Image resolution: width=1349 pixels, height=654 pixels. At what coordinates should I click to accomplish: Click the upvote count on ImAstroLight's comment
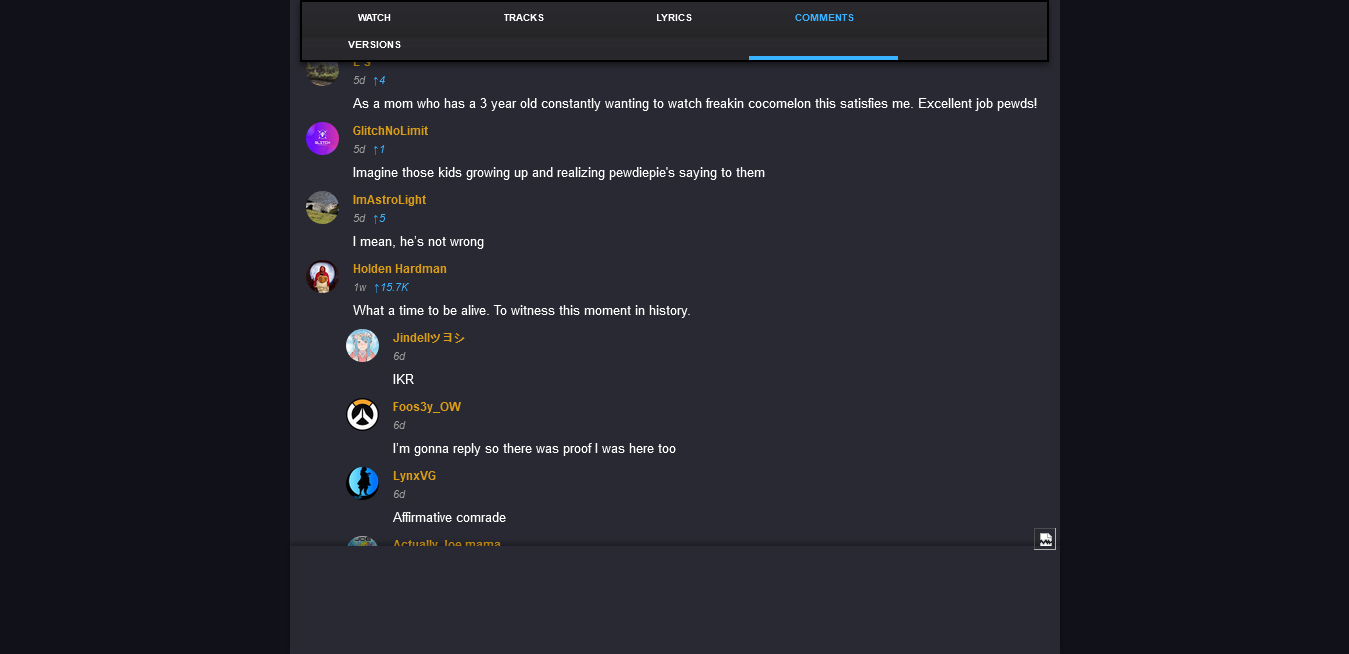(379, 218)
